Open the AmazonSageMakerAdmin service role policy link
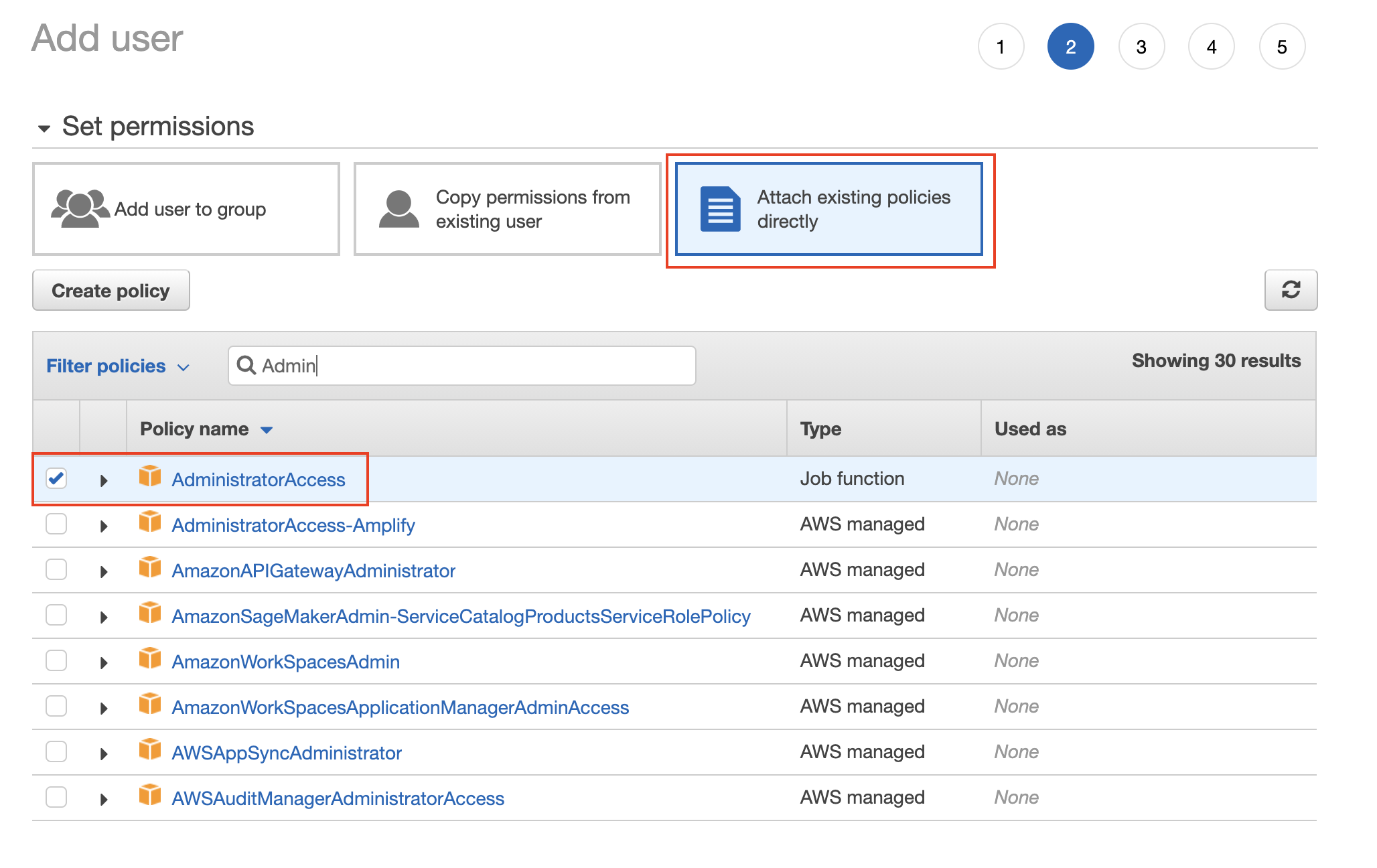This screenshot has height=868, width=1377. point(461,616)
